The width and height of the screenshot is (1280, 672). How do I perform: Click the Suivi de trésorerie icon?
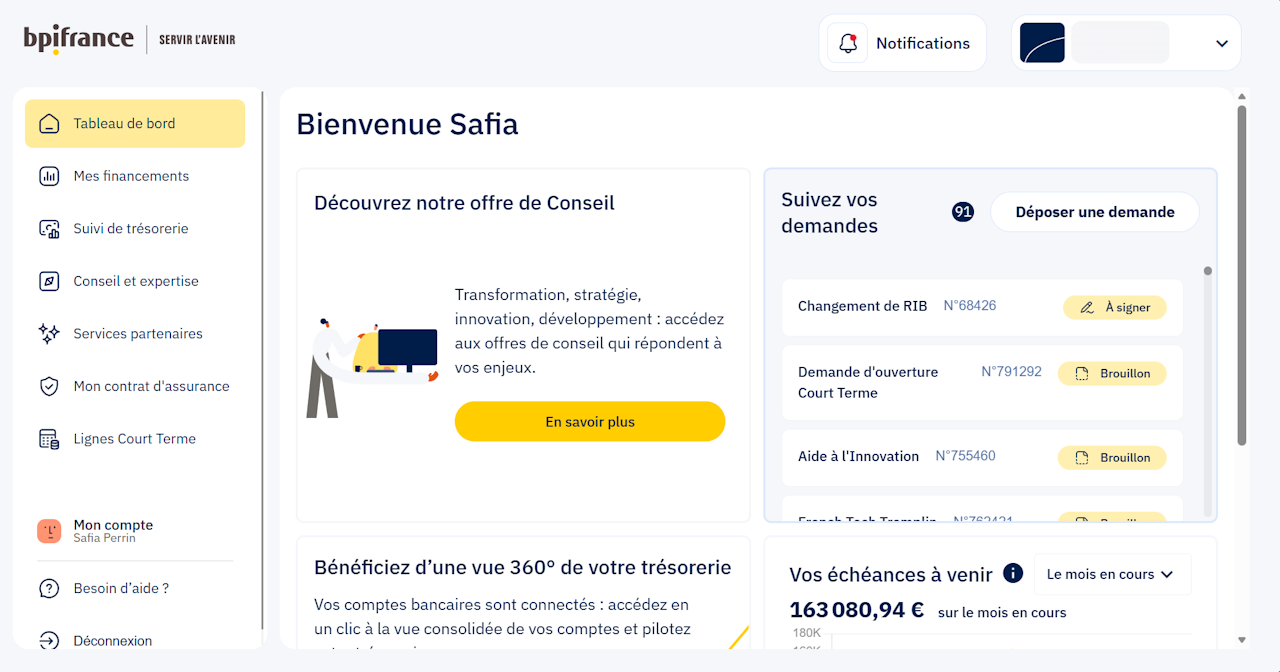[x=49, y=229]
